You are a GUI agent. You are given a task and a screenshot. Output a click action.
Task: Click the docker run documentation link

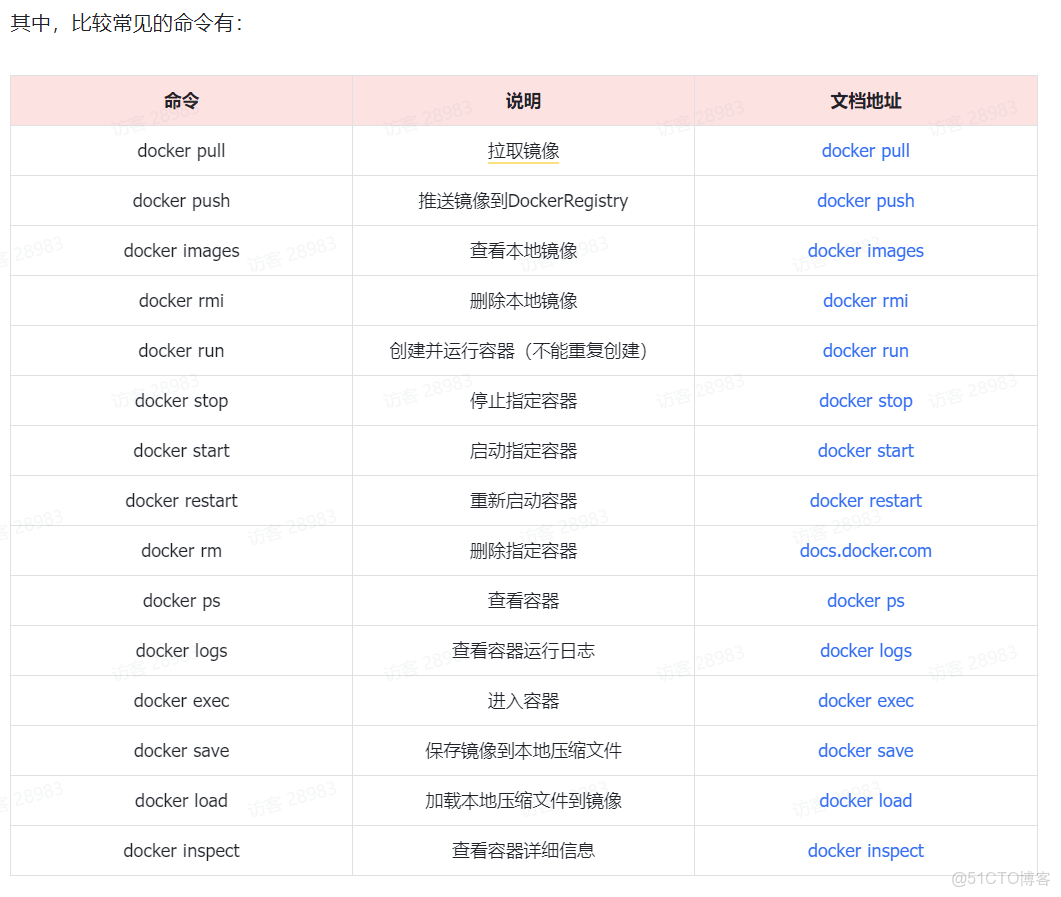(x=865, y=350)
